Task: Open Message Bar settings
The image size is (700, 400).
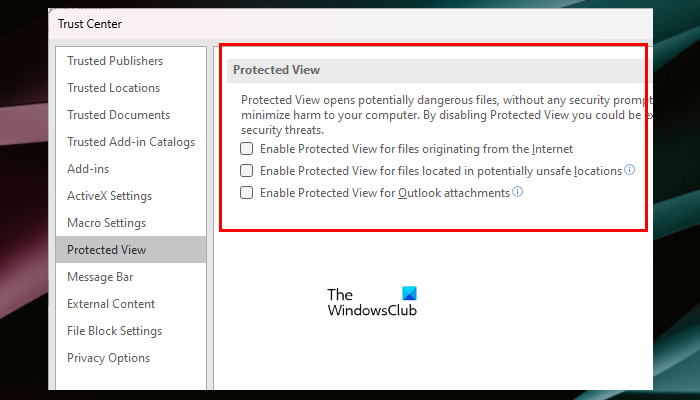Action: coord(100,277)
